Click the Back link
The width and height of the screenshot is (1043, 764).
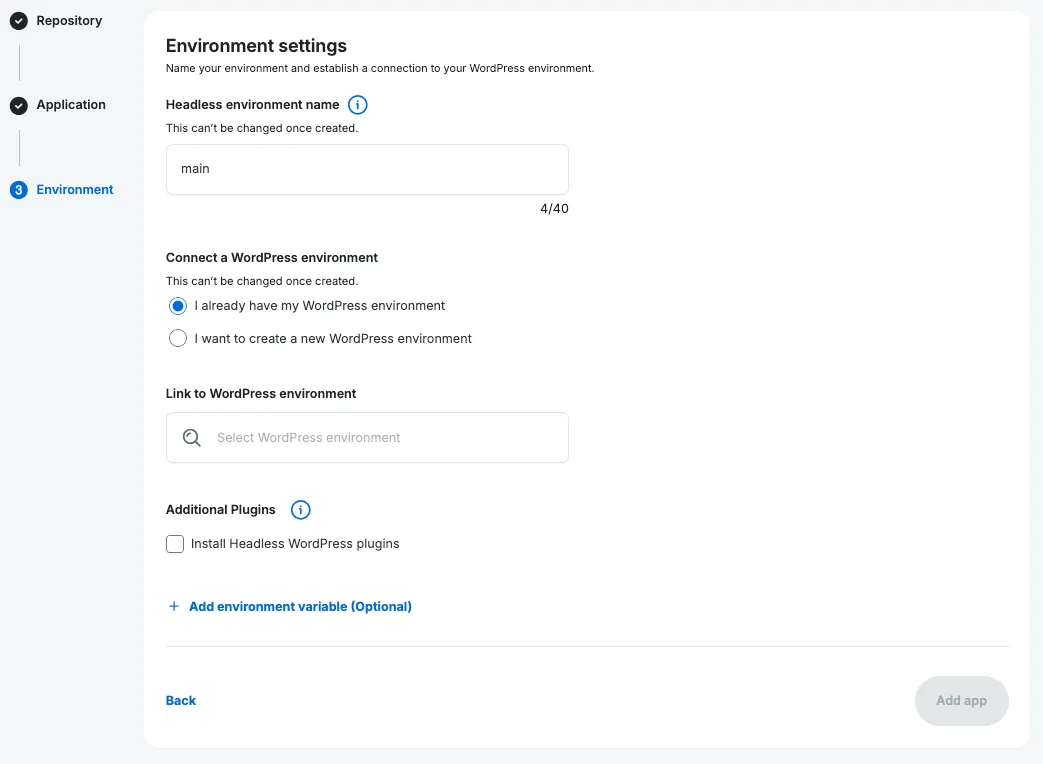[181, 701]
